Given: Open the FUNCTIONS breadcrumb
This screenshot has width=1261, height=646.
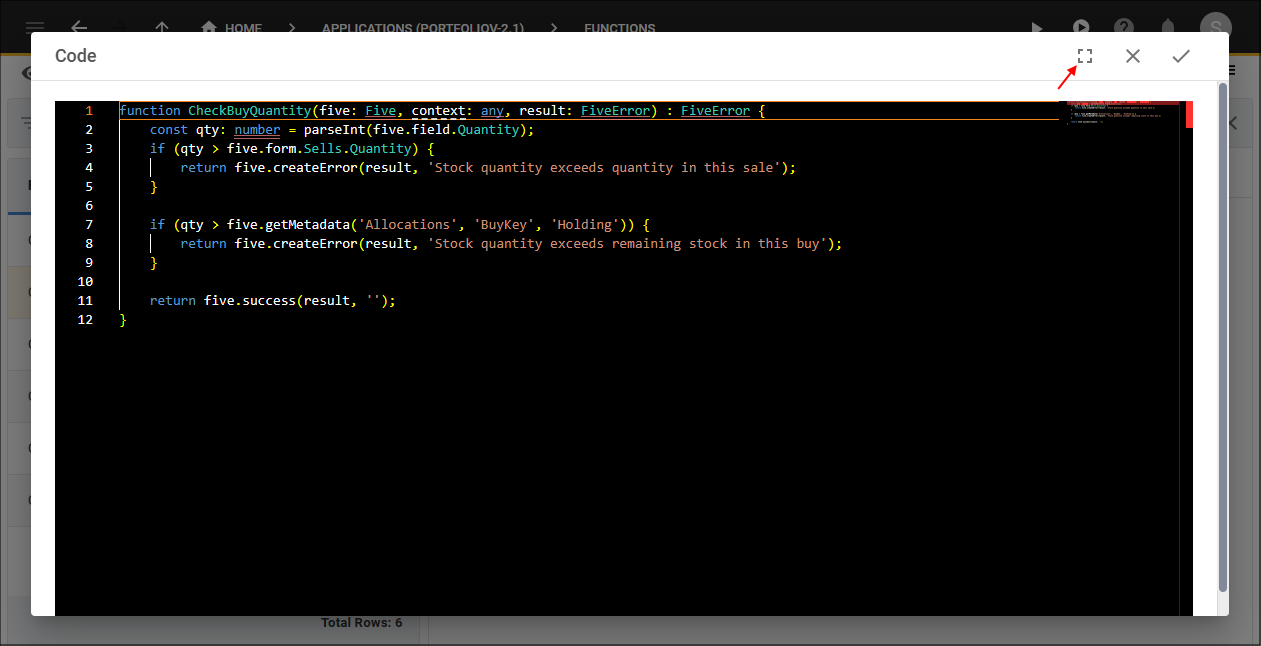Looking at the screenshot, I should coord(620,28).
